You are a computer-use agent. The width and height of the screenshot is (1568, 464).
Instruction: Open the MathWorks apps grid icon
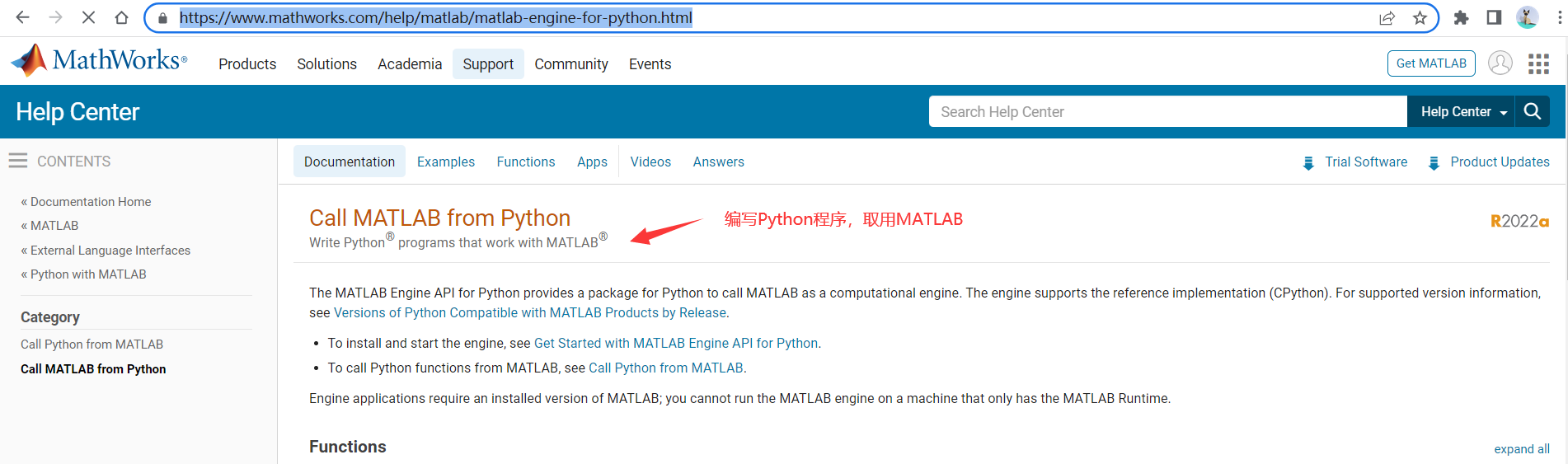(x=1538, y=63)
